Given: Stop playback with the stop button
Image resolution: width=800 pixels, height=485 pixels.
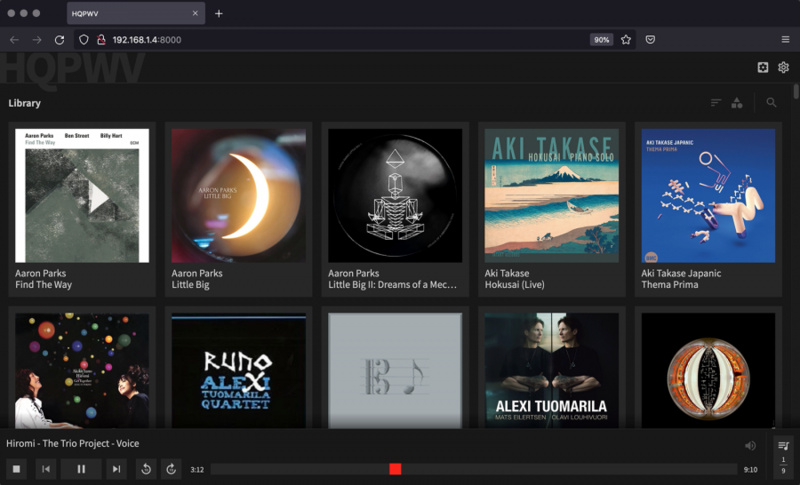Looking at the screenshot, I should [16, 469].
